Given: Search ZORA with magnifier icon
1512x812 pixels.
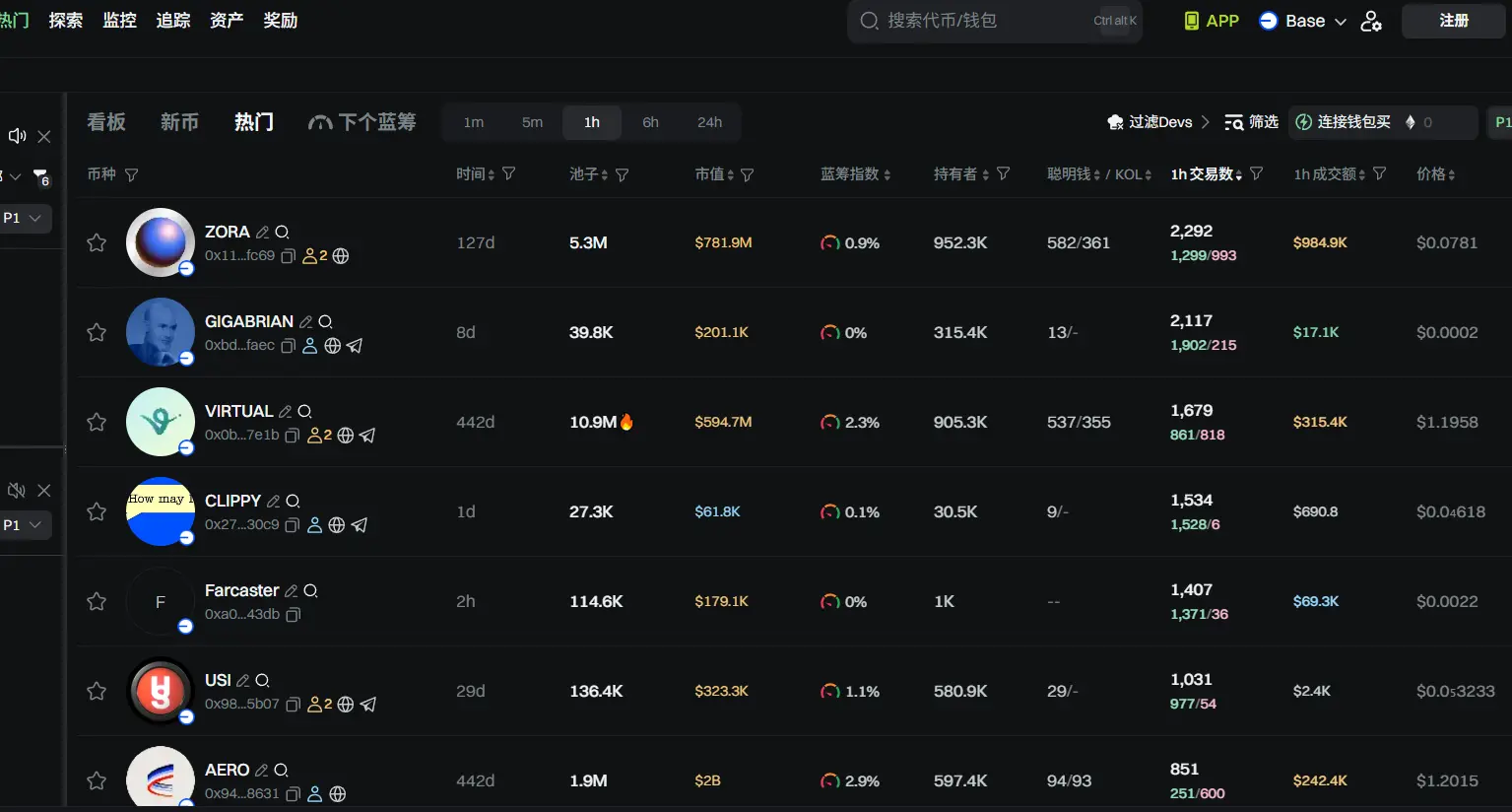Looking at the screenshot, I should [x=282, y=232].
